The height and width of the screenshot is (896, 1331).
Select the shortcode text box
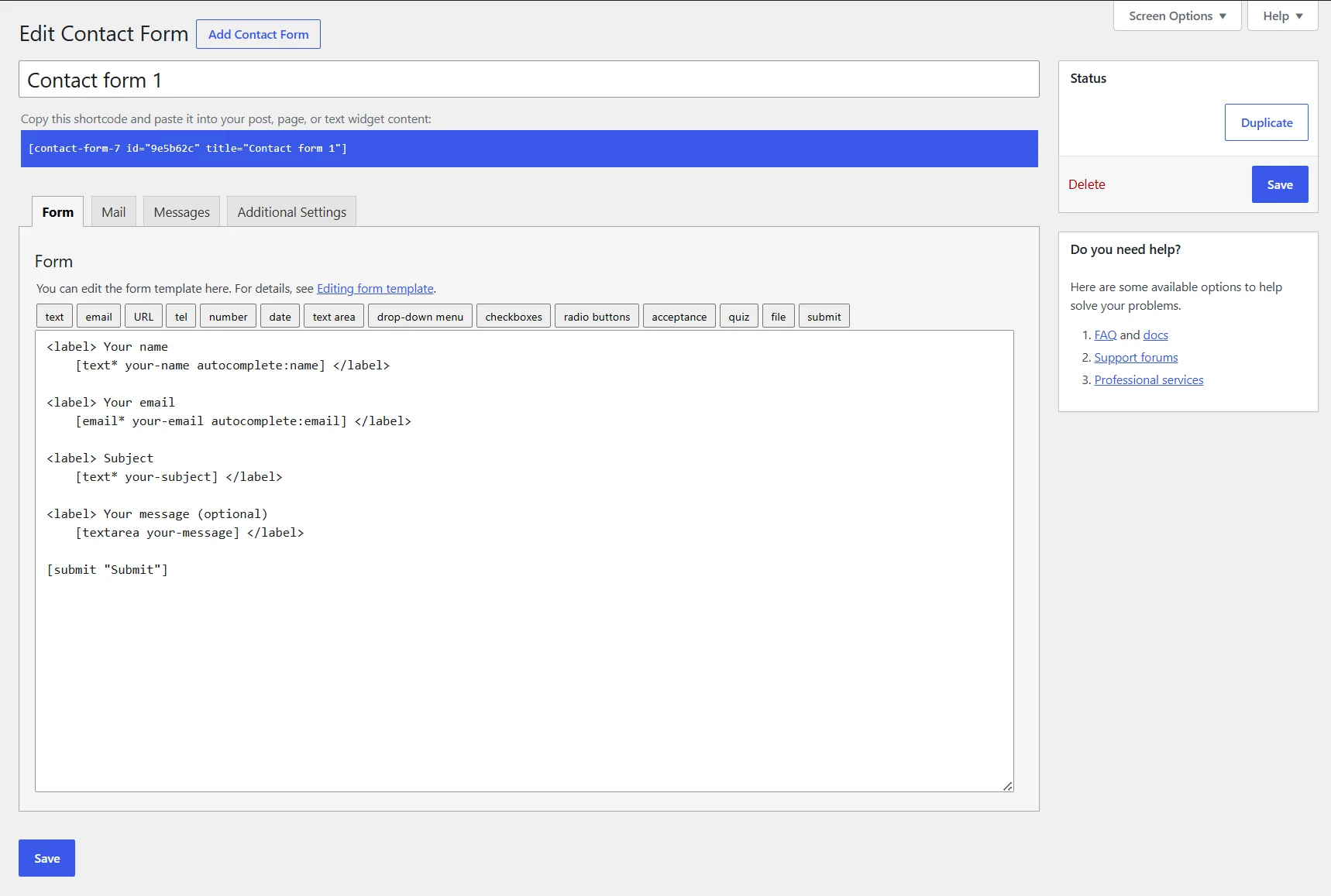click(529, 149)
